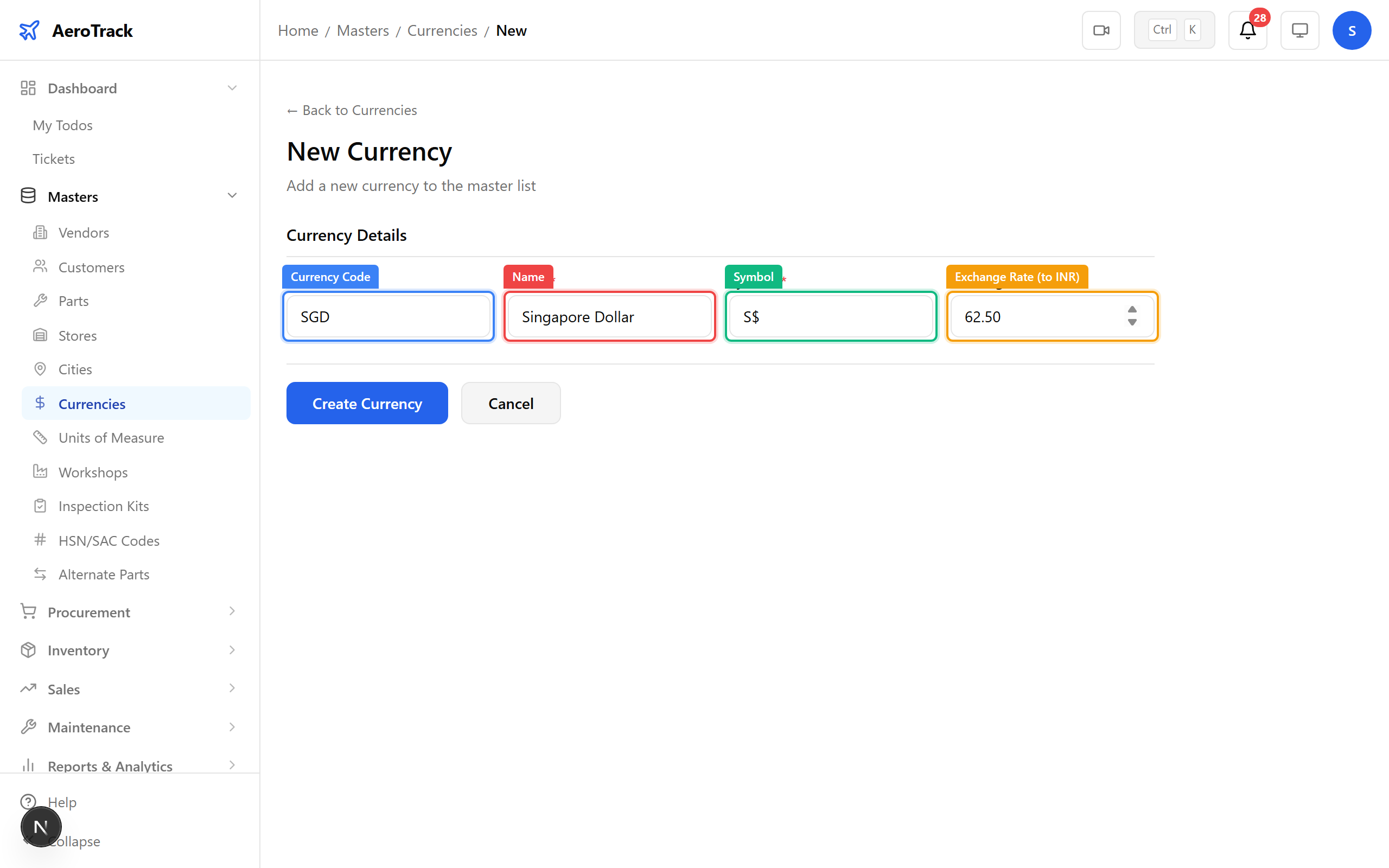The height and width of the screenshot is (868, 1389).
Task: Click the notifications bell showing 28 alerts
Action: (1247, 30)
